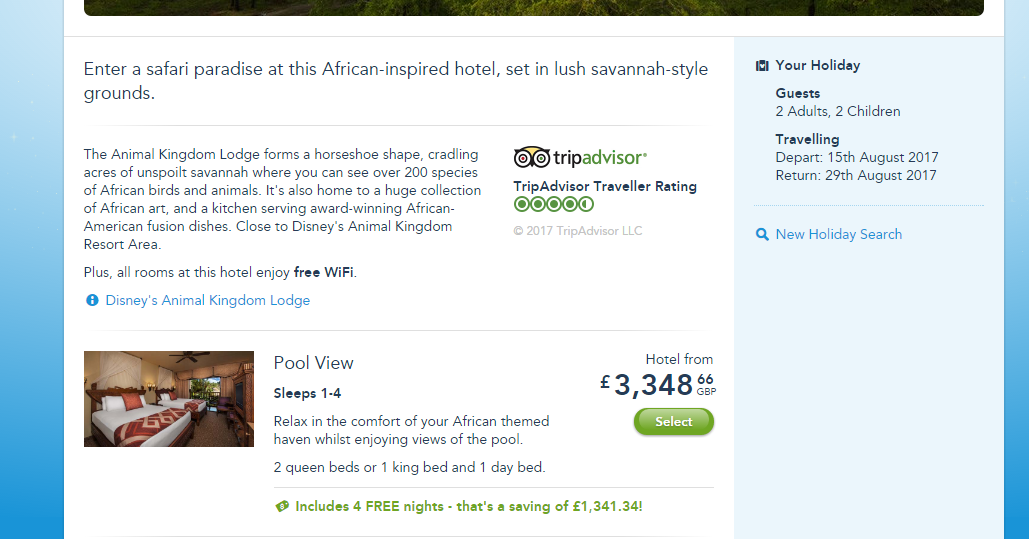This screenshot has height=539, width=1029.
Task: Click the green tag icon by free nights offer
Action: pos(282,506)
